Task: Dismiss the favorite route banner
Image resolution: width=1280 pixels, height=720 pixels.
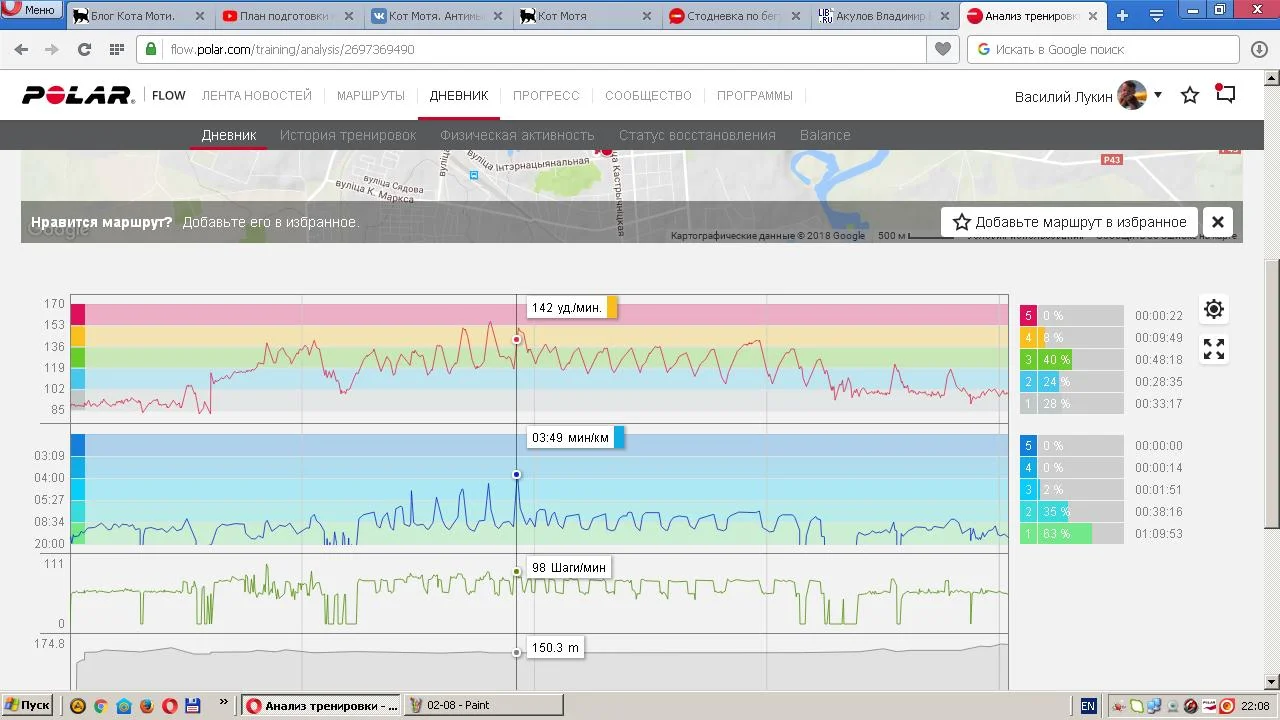Action: coord(1217,222)
